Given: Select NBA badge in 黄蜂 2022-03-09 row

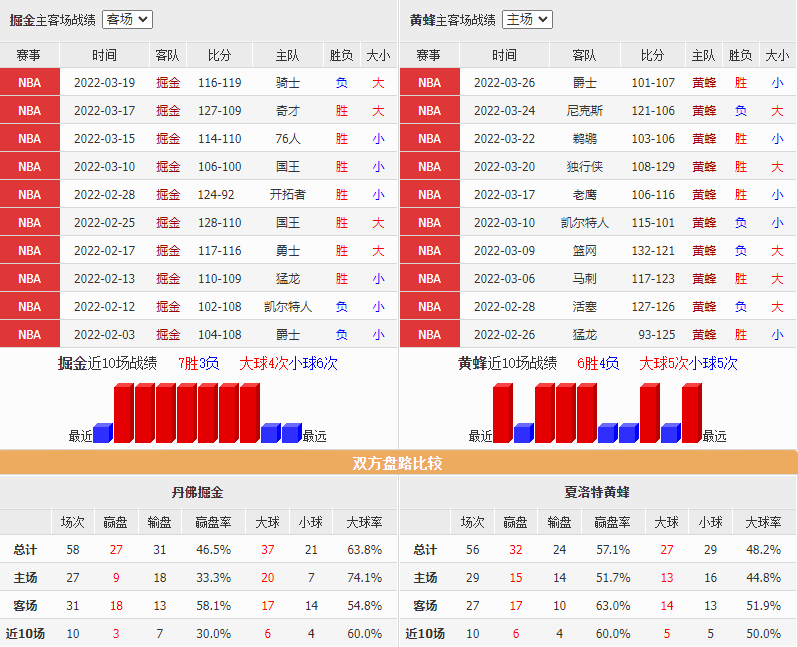Looking at the screenshot, I should [429, 251].
